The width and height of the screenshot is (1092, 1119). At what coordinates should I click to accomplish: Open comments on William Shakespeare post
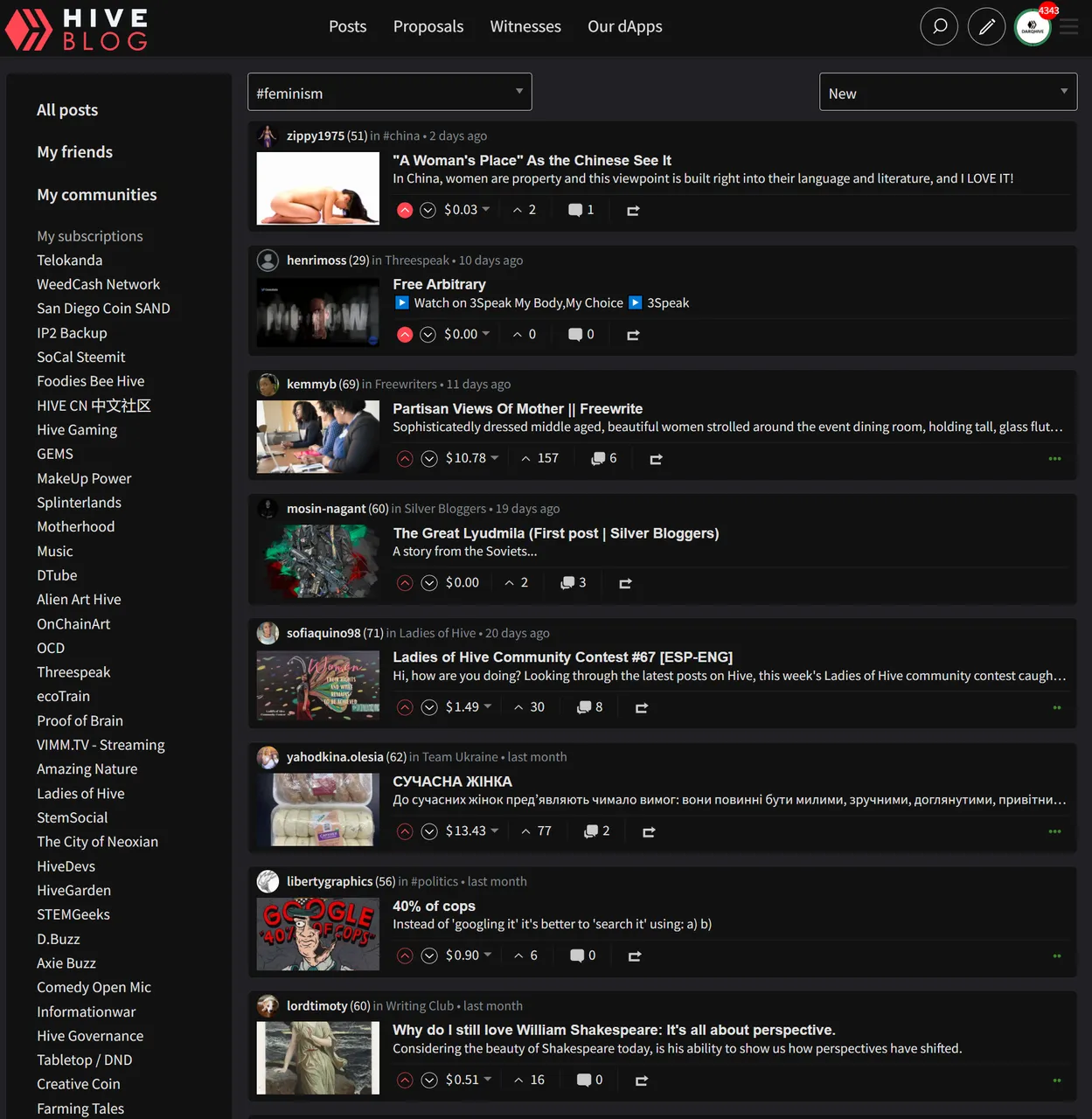point(590,1081)
